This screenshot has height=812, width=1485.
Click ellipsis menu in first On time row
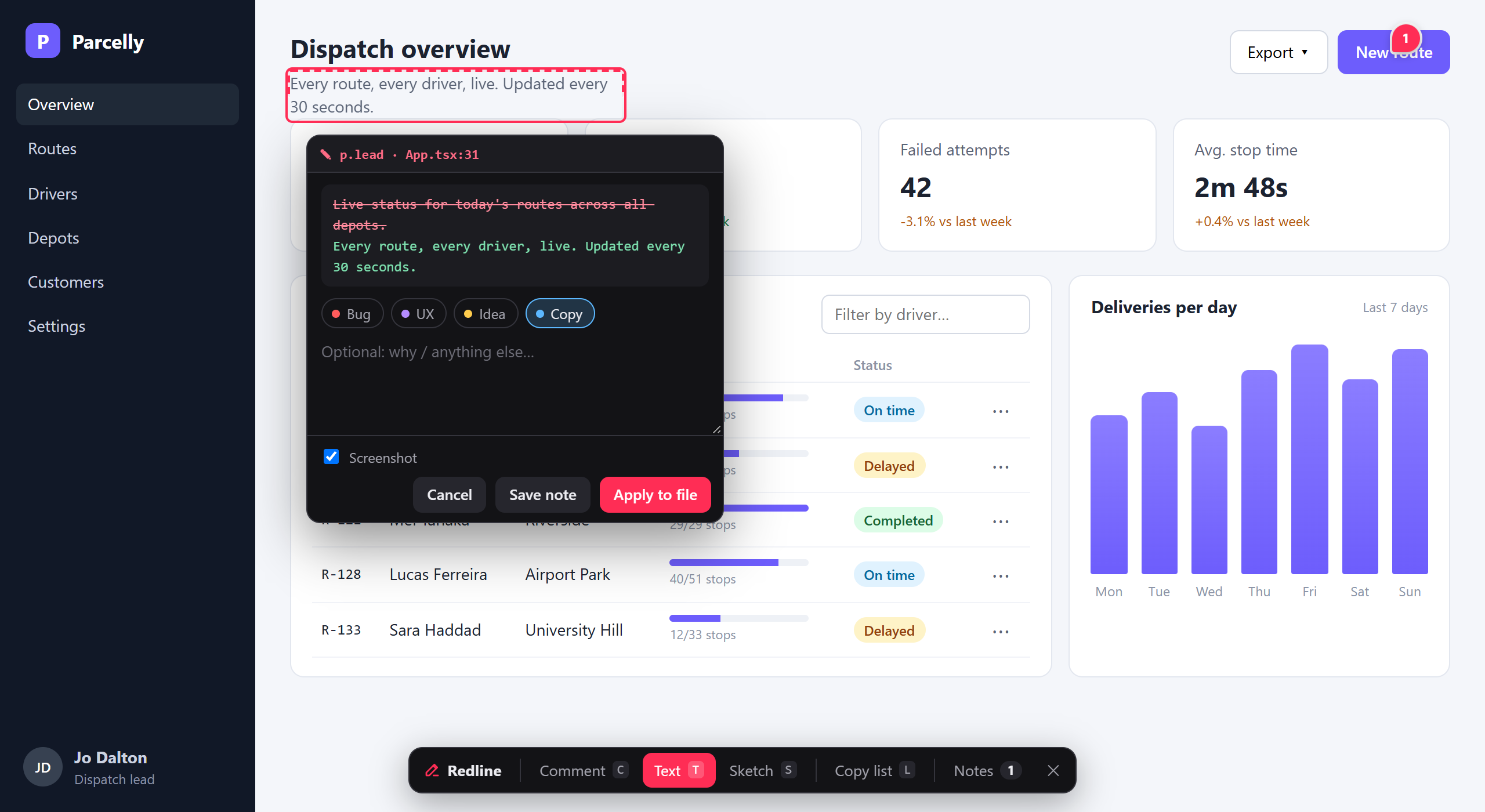1001,411
